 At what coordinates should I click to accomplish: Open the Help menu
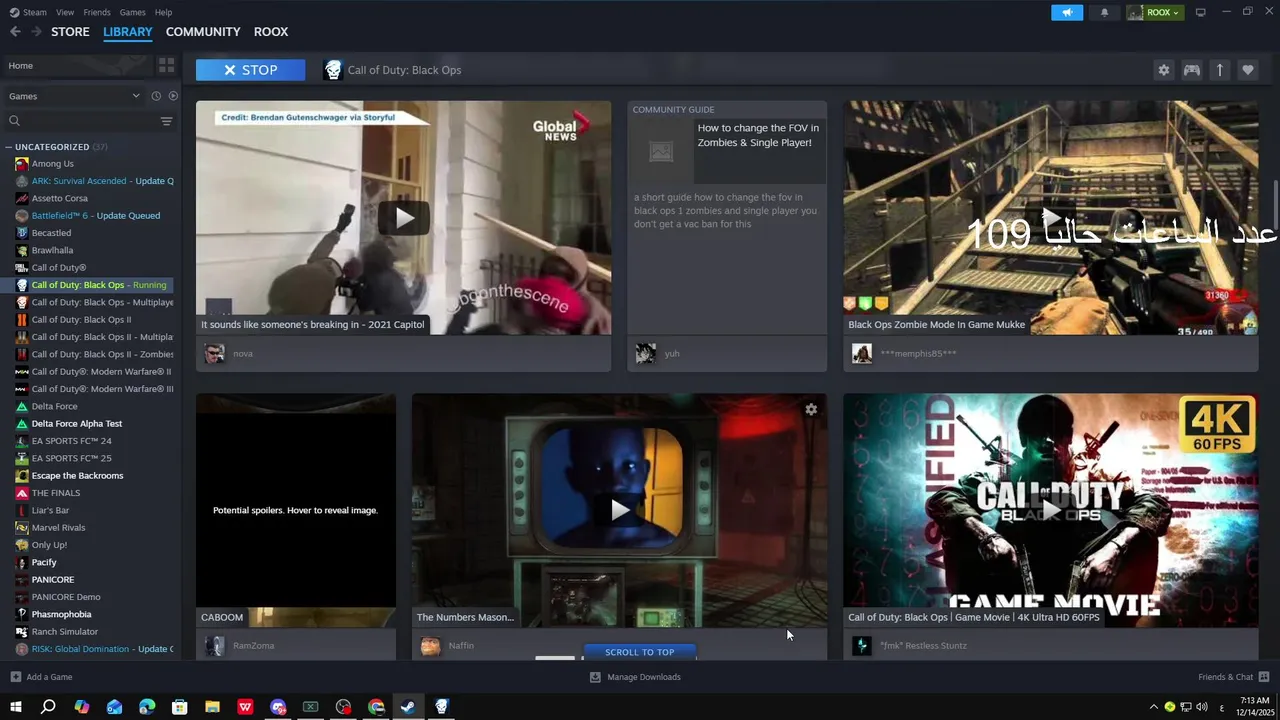pyautogui.click(x=163, y=12)
